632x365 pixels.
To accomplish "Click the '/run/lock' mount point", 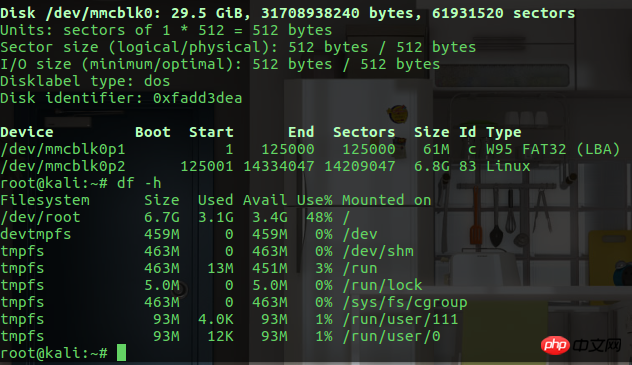I will click(382, 285).
